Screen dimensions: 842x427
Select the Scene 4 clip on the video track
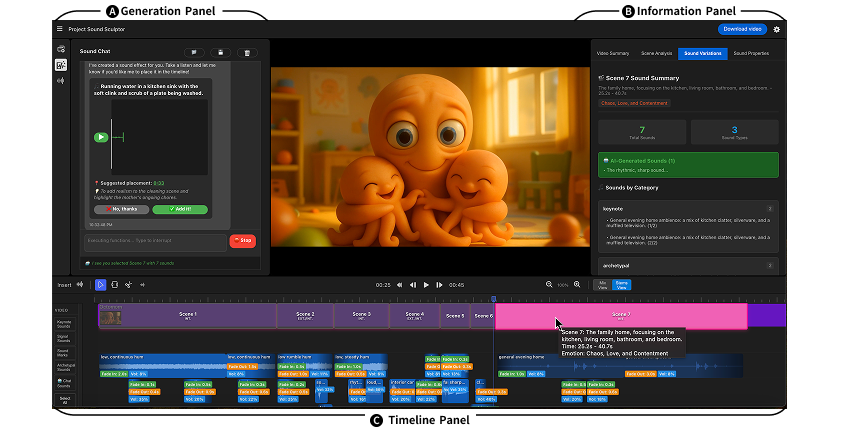tap(415, 316)
